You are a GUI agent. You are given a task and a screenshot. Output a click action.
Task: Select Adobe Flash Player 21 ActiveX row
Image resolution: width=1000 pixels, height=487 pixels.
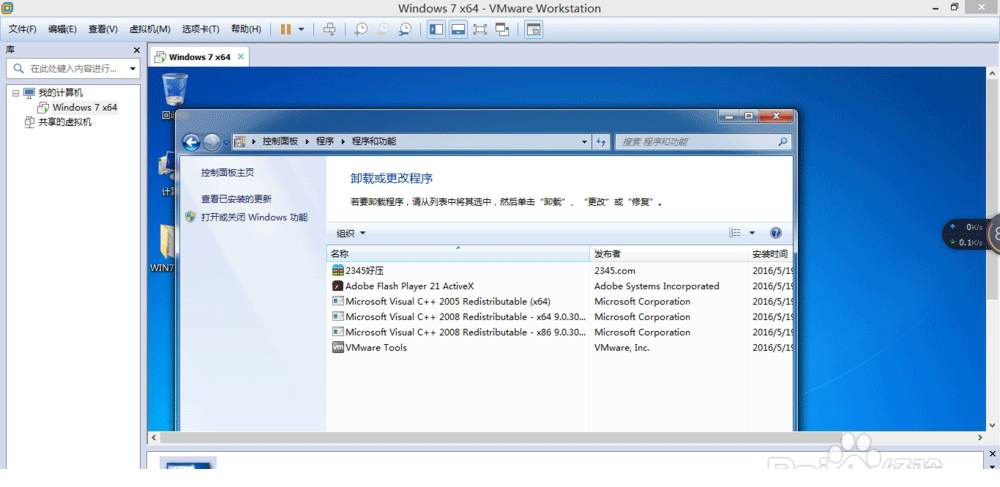point(560,286)
